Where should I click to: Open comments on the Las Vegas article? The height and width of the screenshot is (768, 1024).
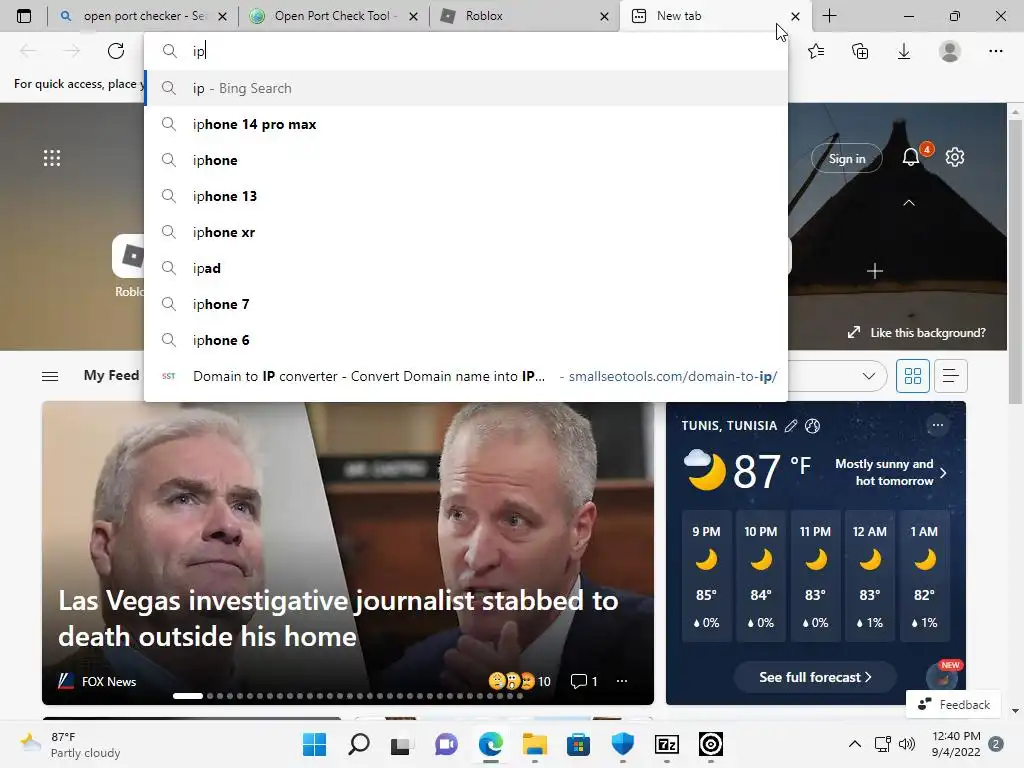tap(584, 681)
